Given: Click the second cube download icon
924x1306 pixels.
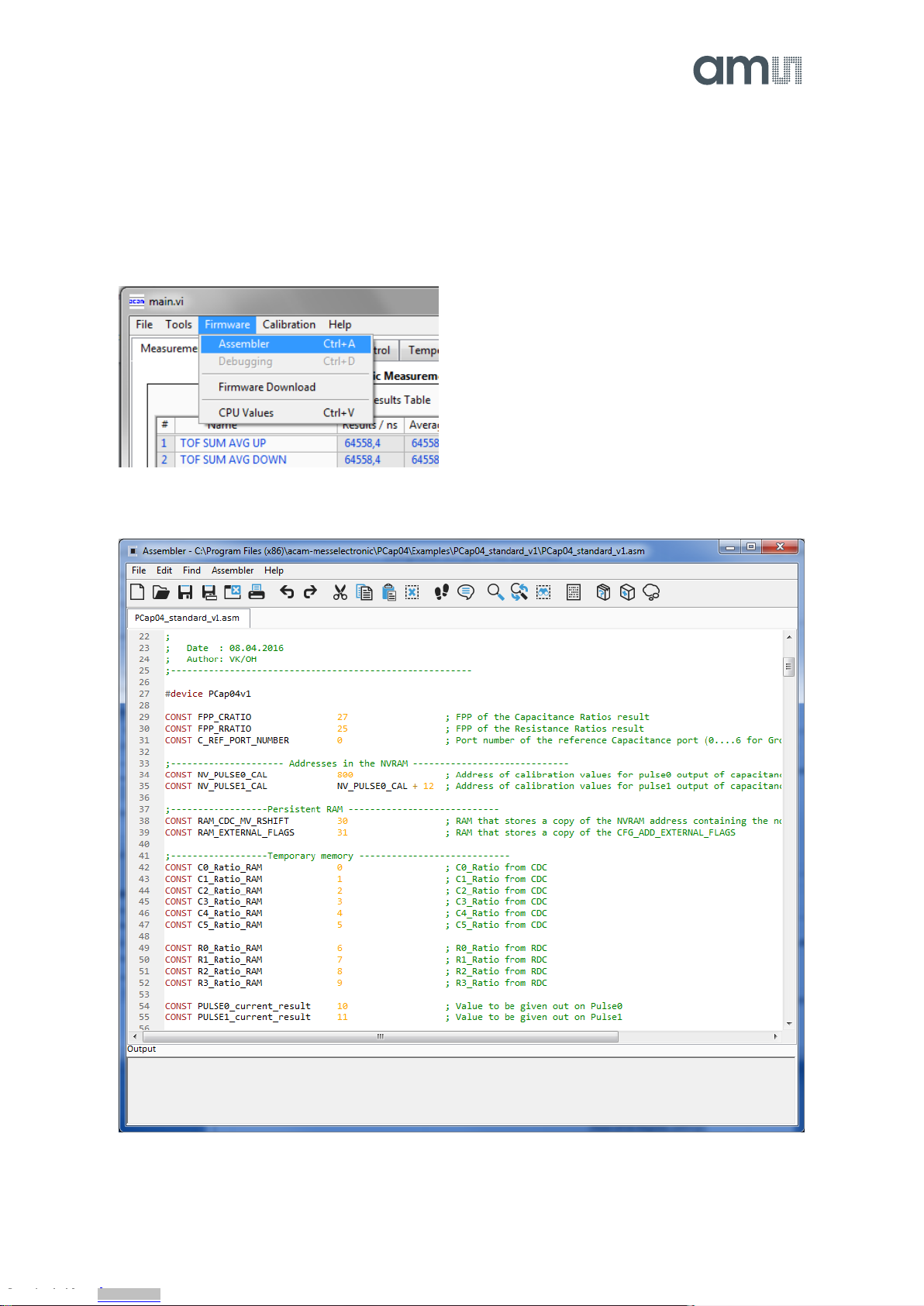Looking at the screenshot, I should [627, 593].
